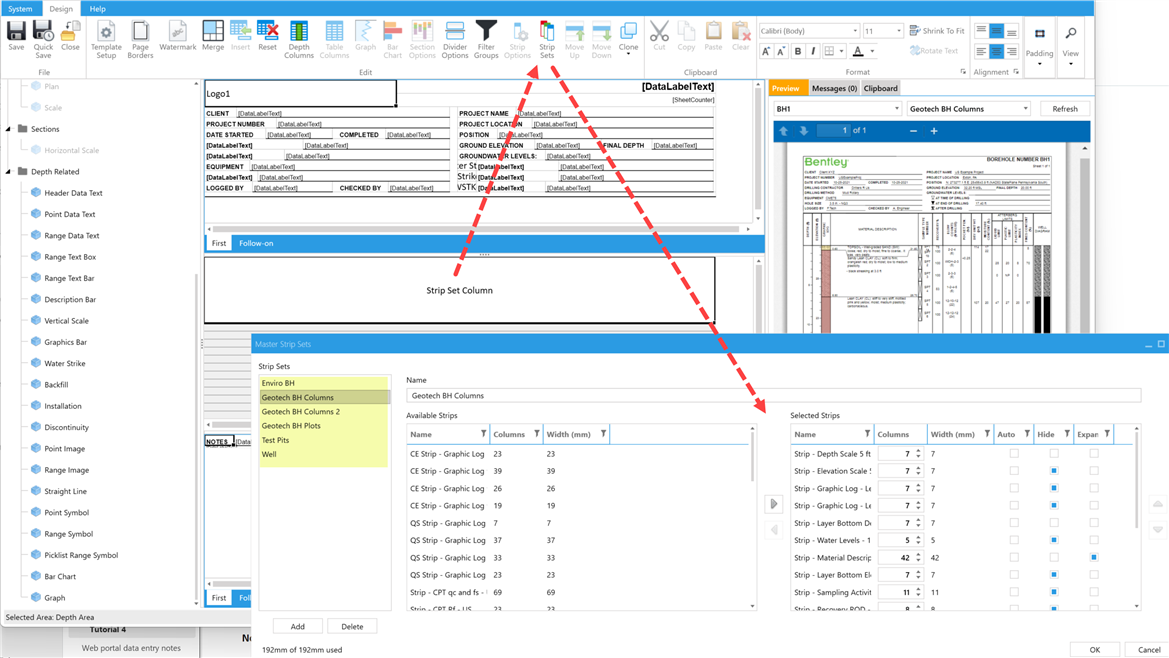
Task: Click the Watermark ribbon icon
Action: point(177,36)
